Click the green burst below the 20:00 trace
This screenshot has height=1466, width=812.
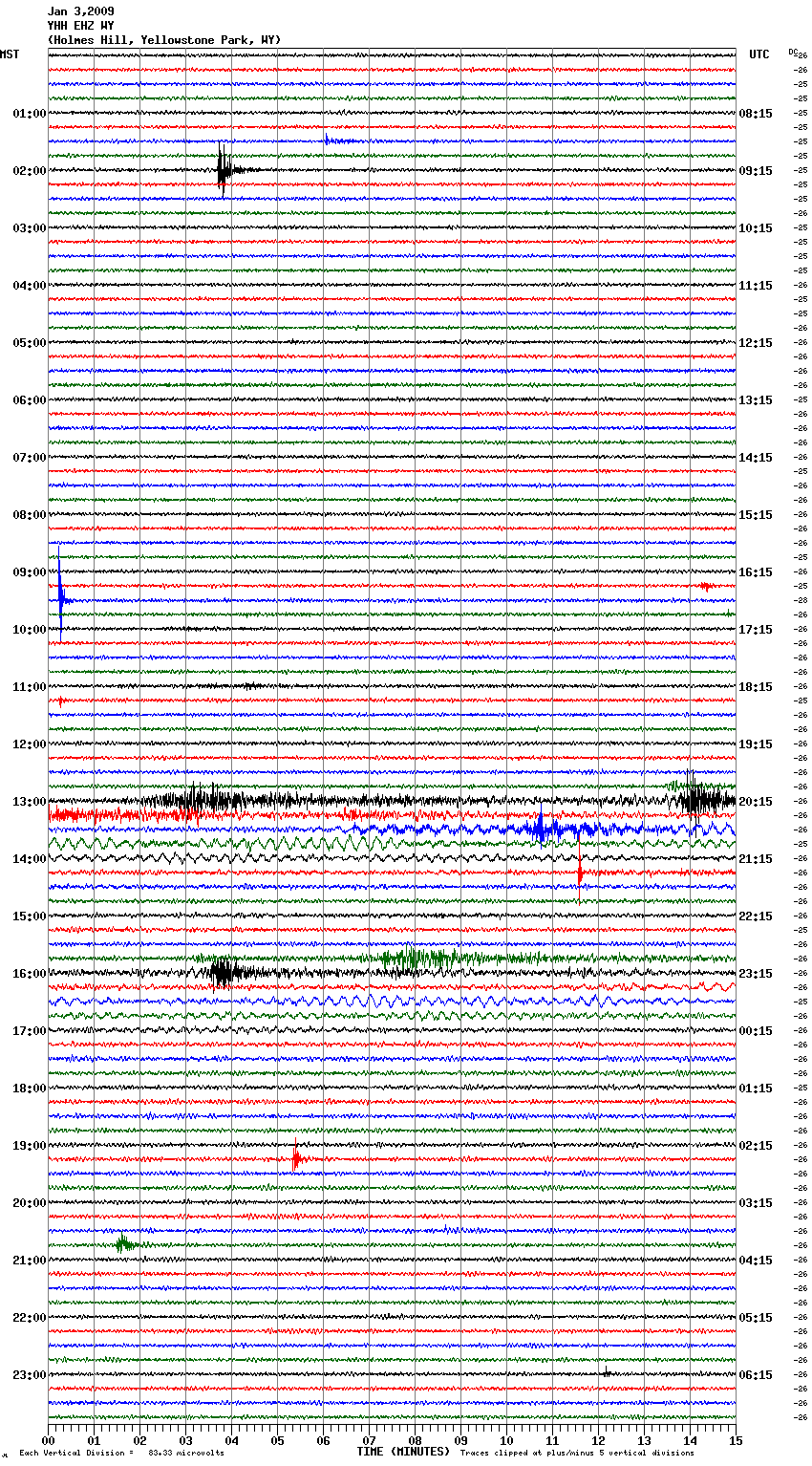pos(123,1244)
